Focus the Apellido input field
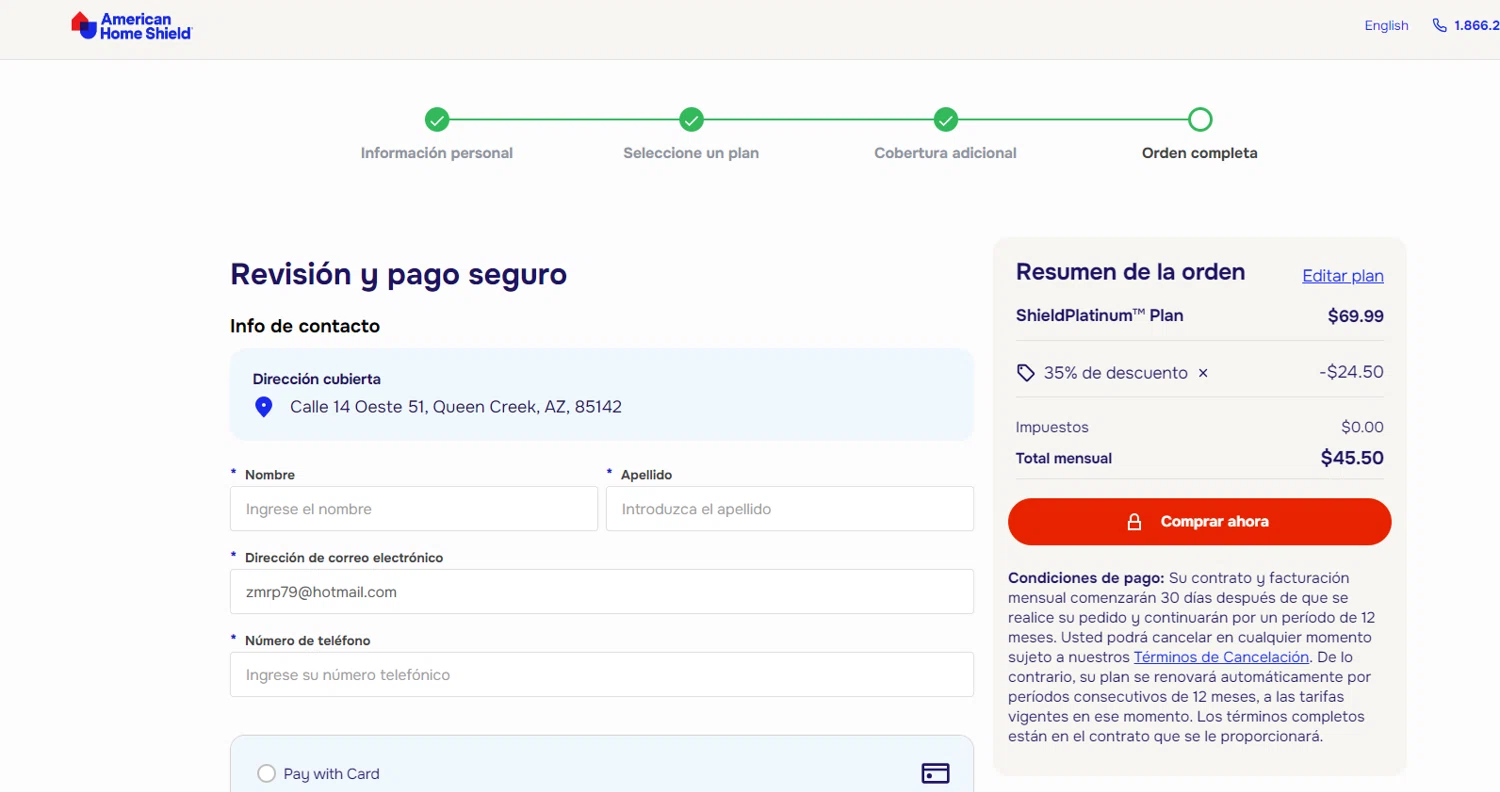 point(789,509)
